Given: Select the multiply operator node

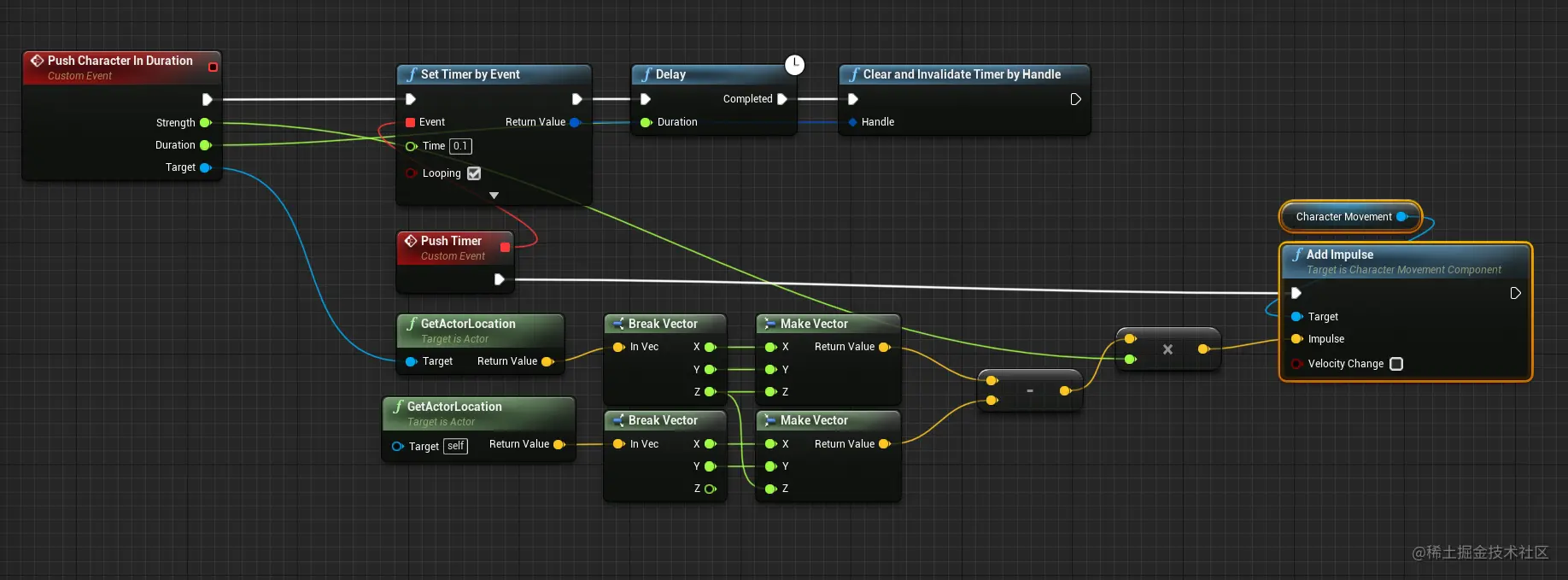Looking at the screenshot, I should pos(1167,349).
